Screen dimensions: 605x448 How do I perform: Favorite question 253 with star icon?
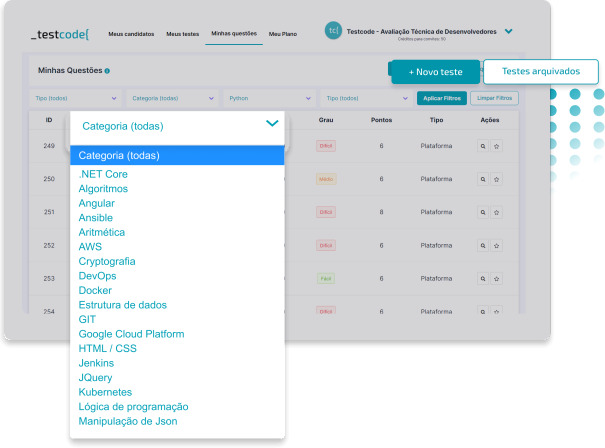point(496,278)
